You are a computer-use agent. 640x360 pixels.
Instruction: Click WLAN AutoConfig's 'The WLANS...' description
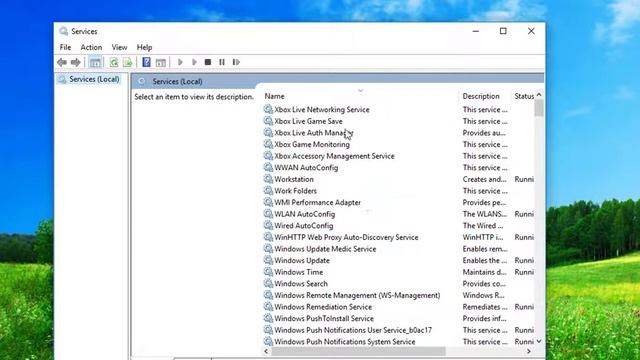[x=484, y=214]
